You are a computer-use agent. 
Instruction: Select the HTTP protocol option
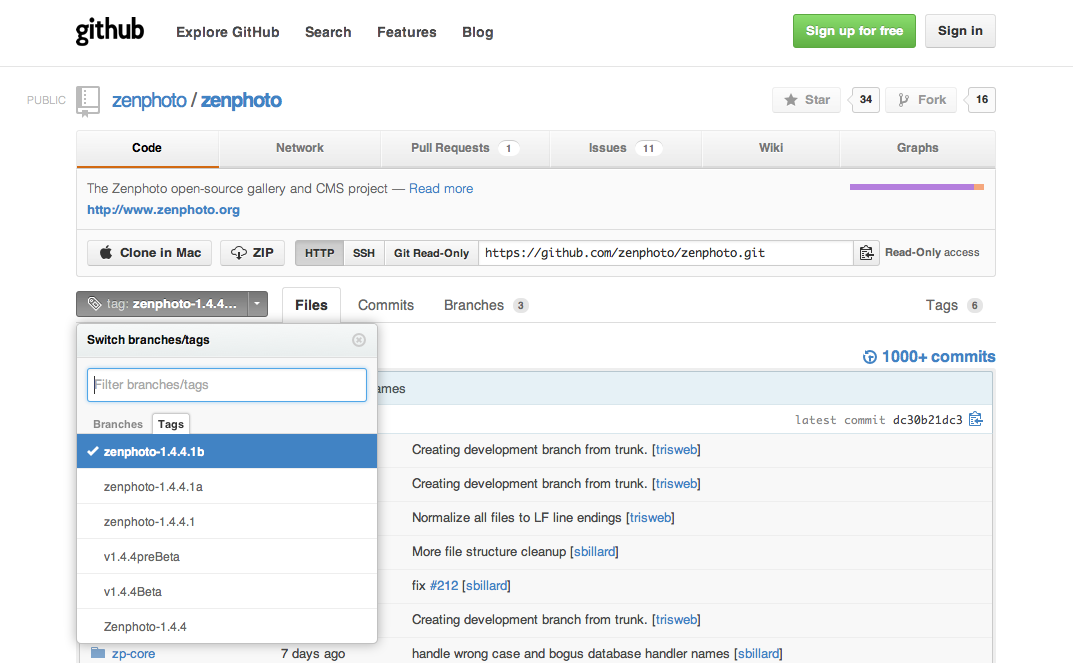click(319, 253)
